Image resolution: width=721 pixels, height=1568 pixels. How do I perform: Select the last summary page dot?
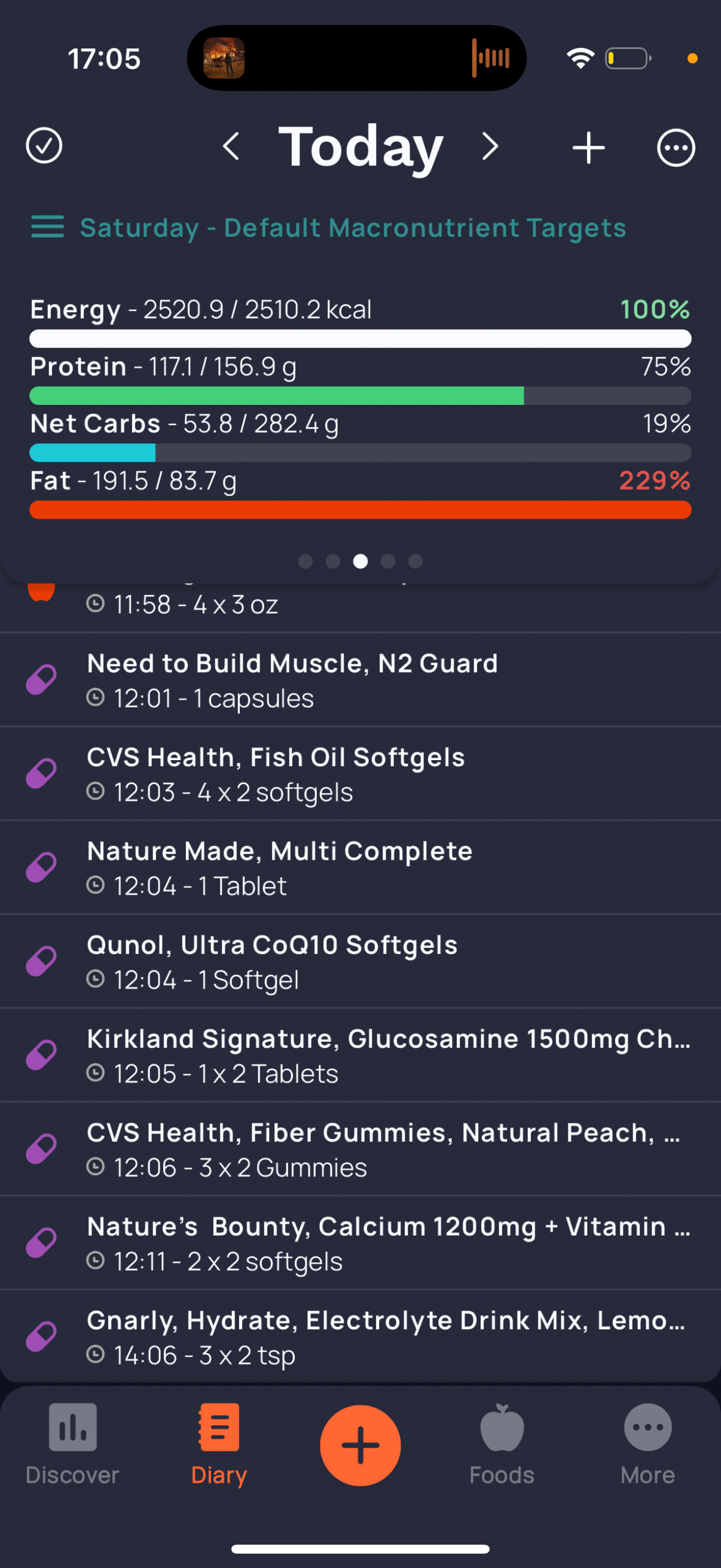(416, 561)
